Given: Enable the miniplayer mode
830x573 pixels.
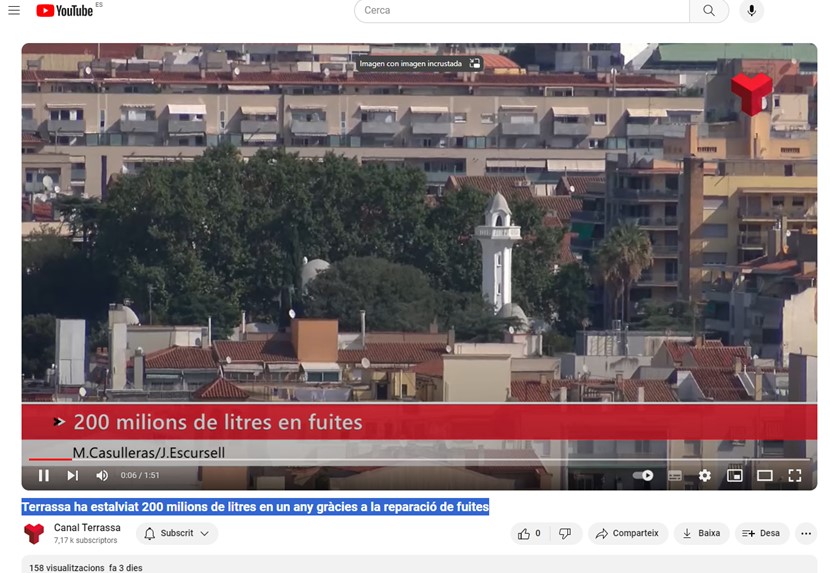Looking at the screenshot, I should coord(735,476).
